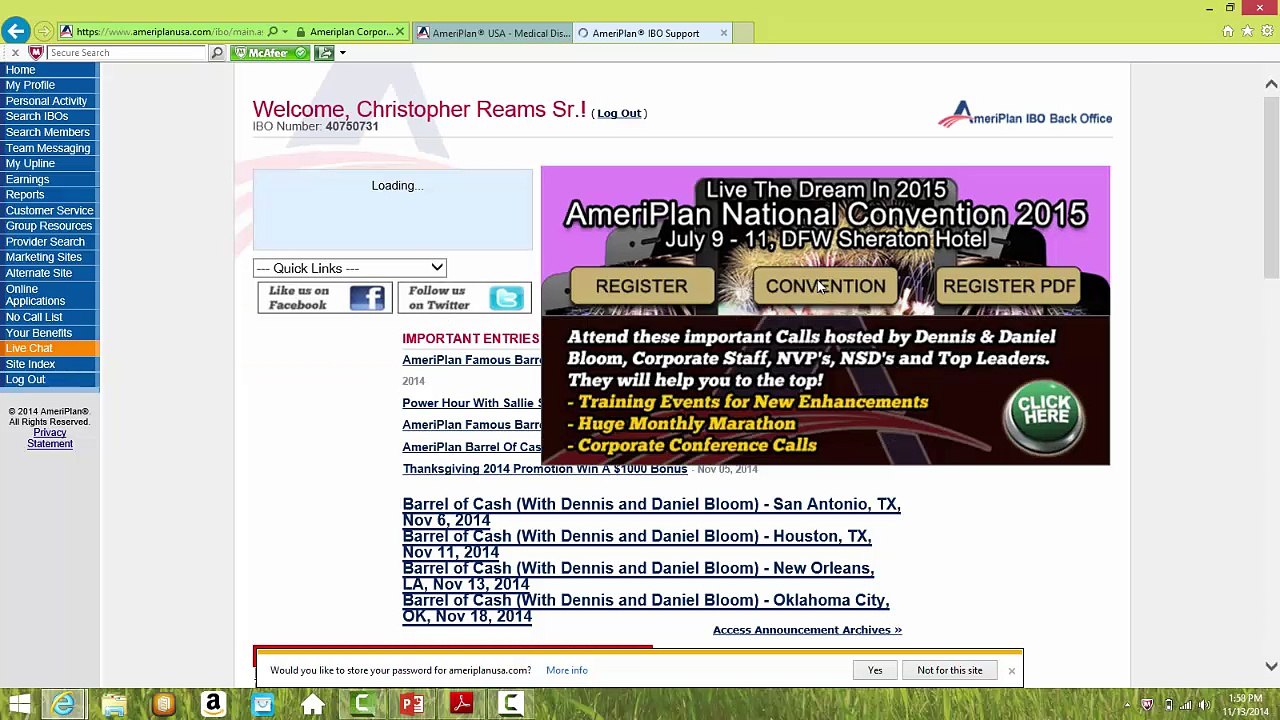Click Secure Search input box
1280x720 pixels.
point(127,53)
